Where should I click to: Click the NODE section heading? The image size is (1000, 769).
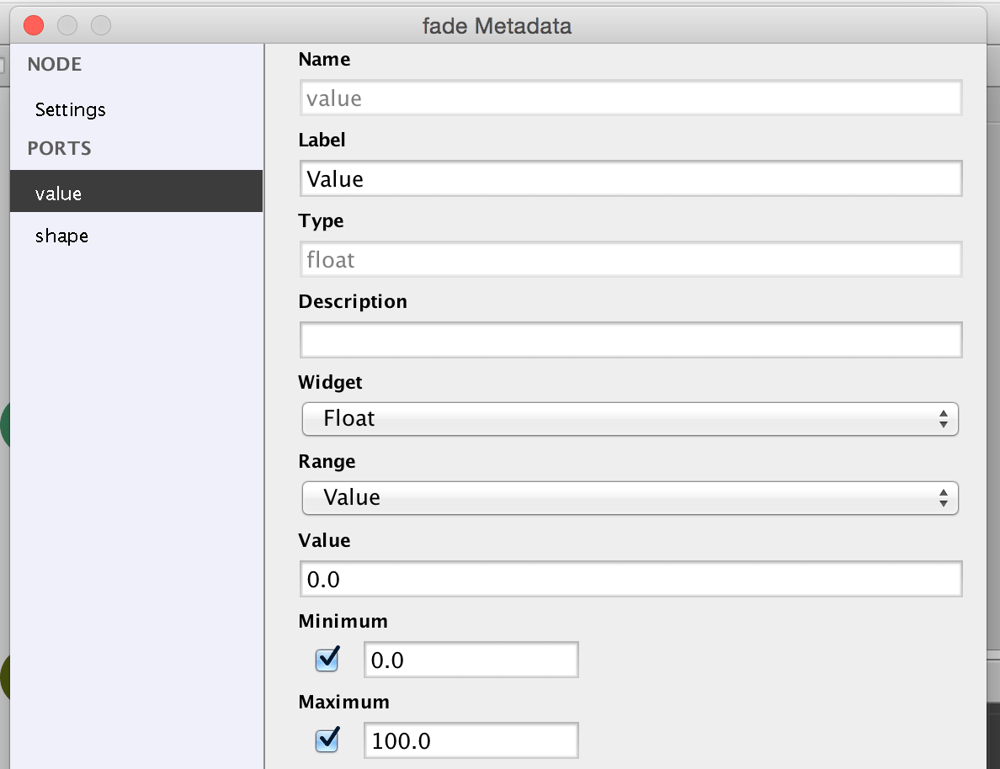[x=55, y=64]
